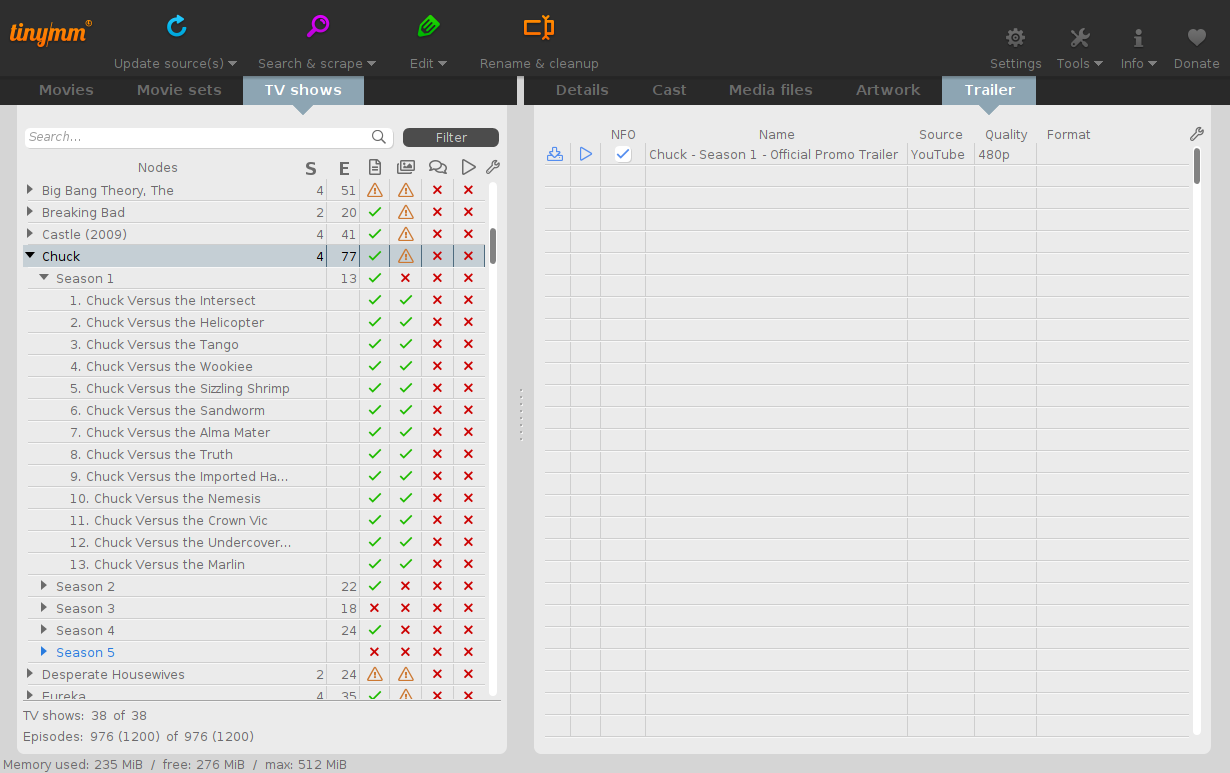The width and height of the screenshot is (1230, 773).
Task: Click the Update source(s) refresh icon
Action: pyautogui.click(x=177, y=27)
